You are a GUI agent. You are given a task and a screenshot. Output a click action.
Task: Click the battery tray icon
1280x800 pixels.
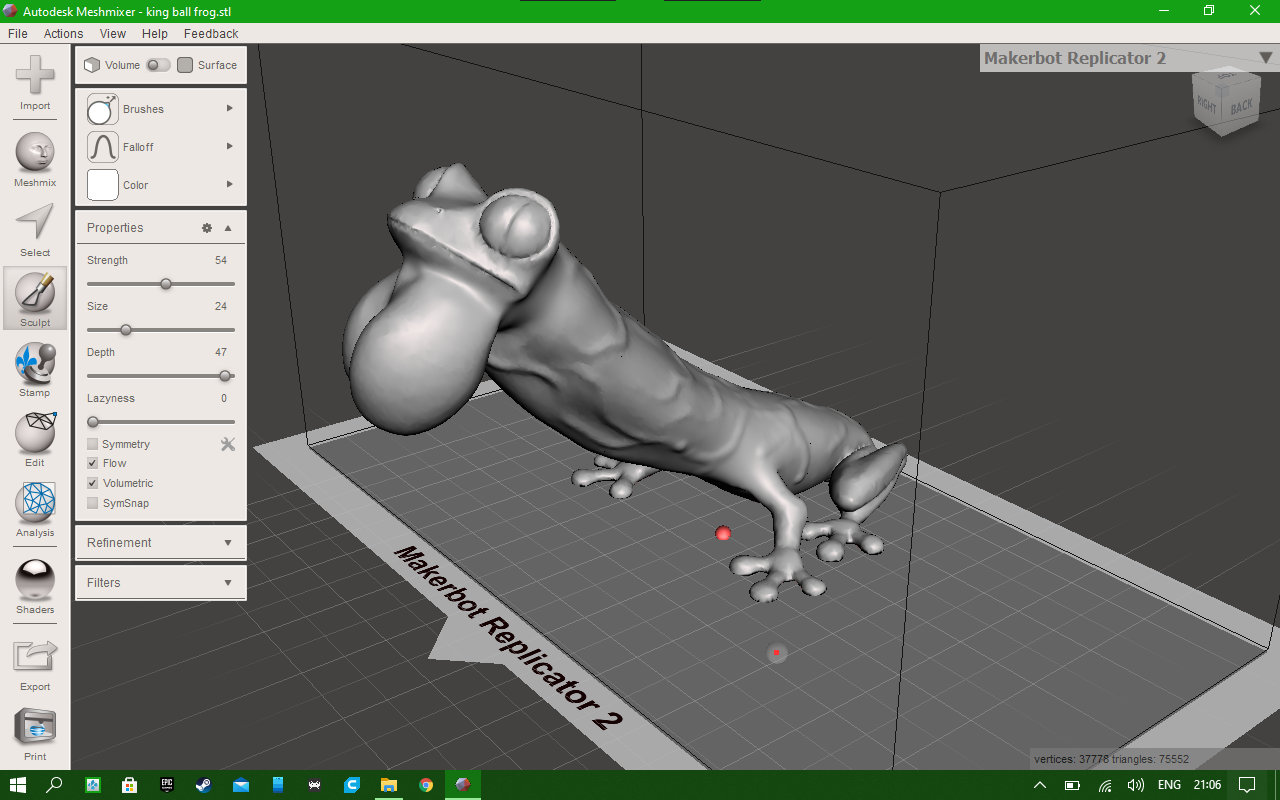click(1072, 785)
